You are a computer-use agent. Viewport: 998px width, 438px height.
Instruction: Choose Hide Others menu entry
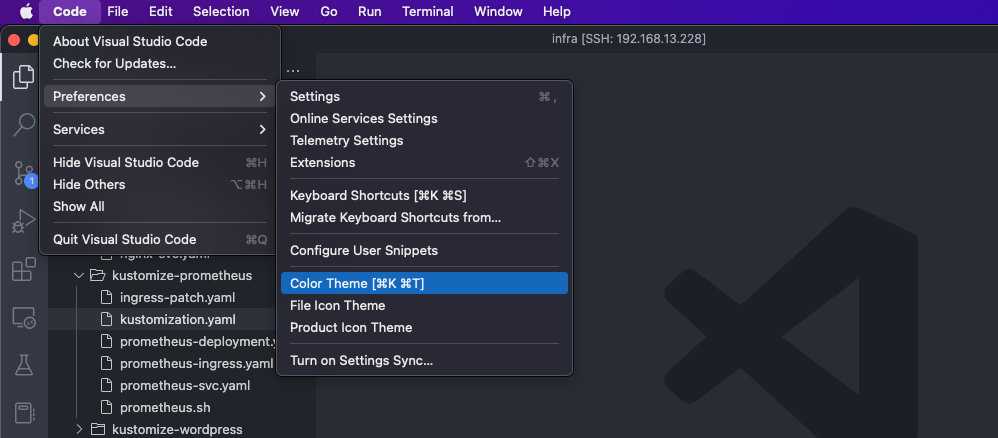coord(160,185)
